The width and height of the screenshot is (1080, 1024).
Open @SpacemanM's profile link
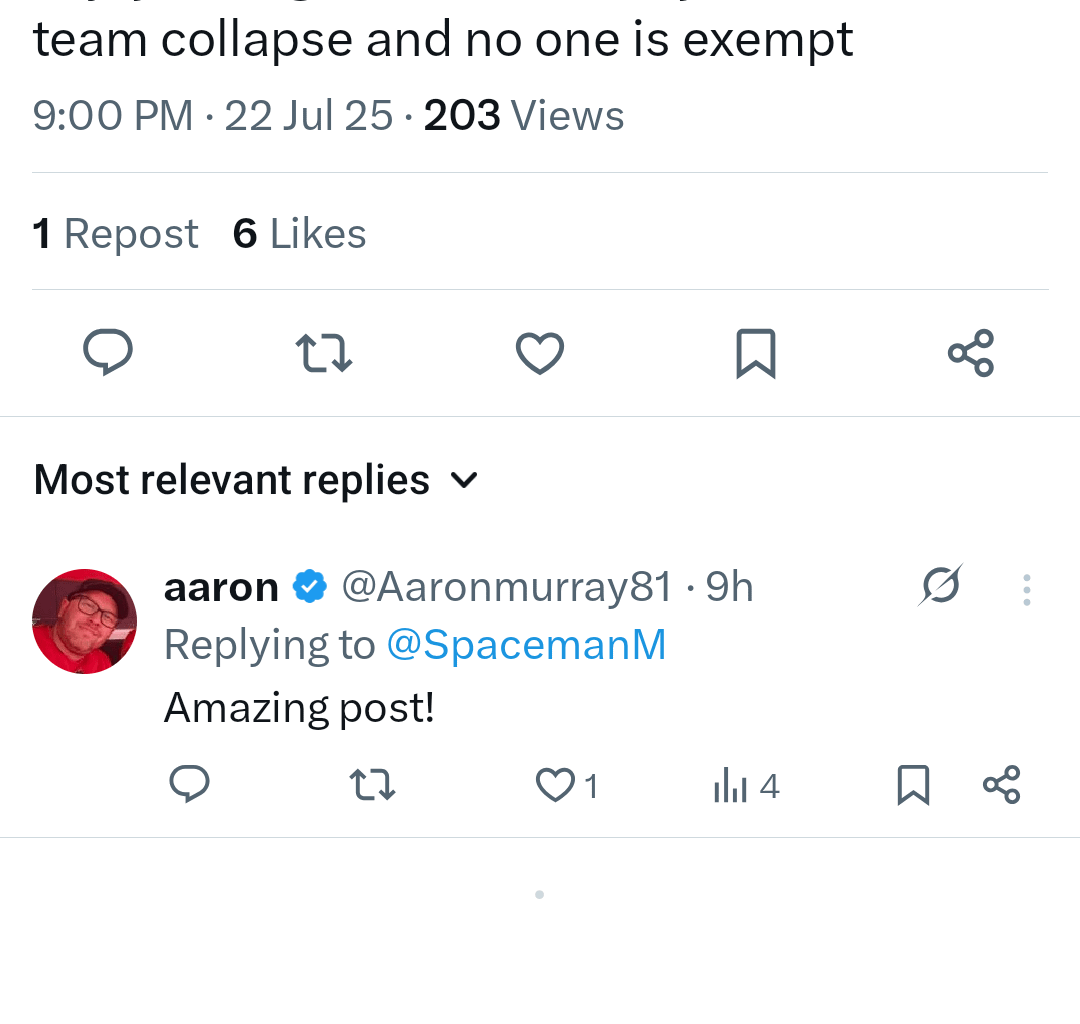pyautogui.click(x=527, y=645)
